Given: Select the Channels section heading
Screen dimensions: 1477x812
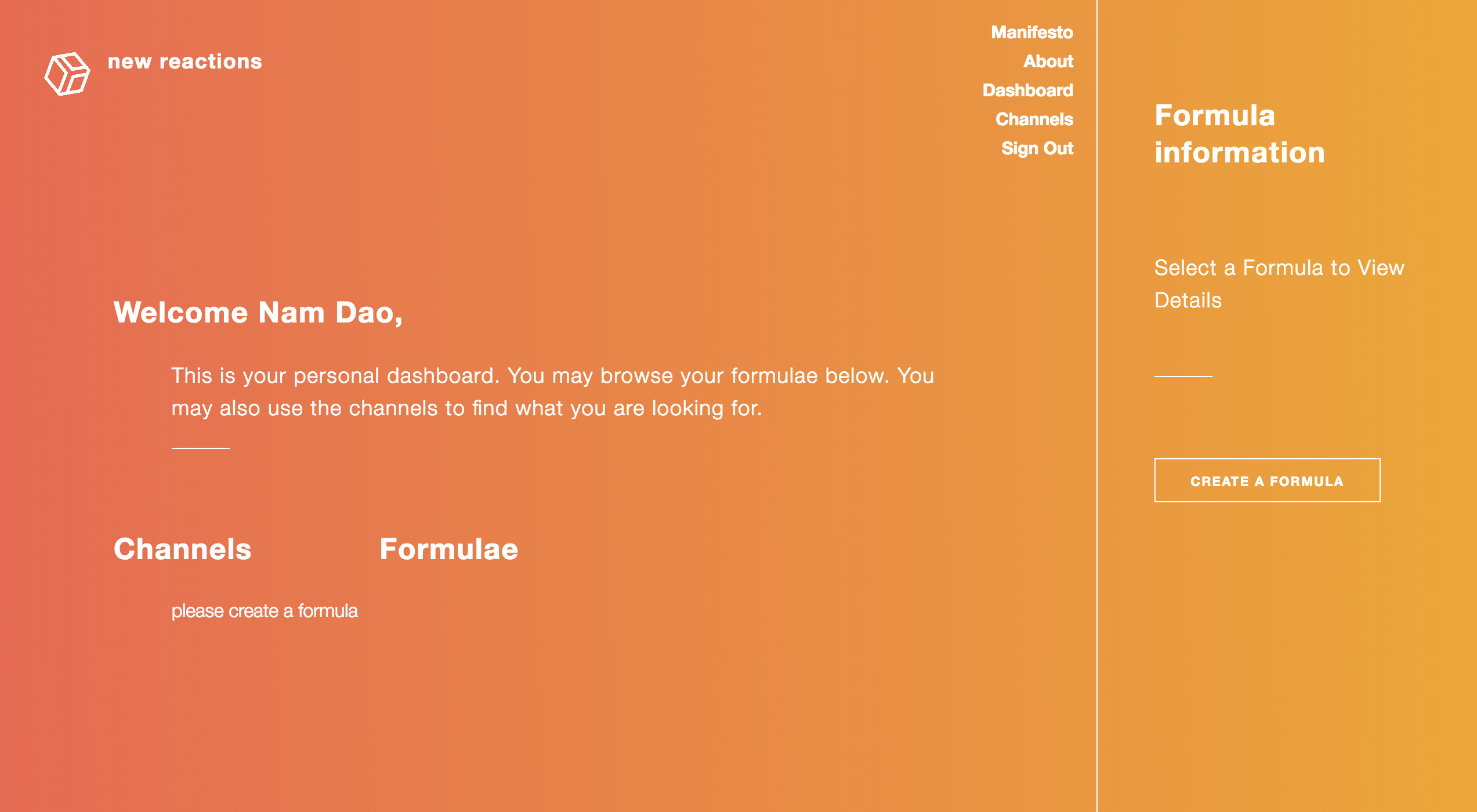Looking at the screenshot, I should click(x=182, y=549).
